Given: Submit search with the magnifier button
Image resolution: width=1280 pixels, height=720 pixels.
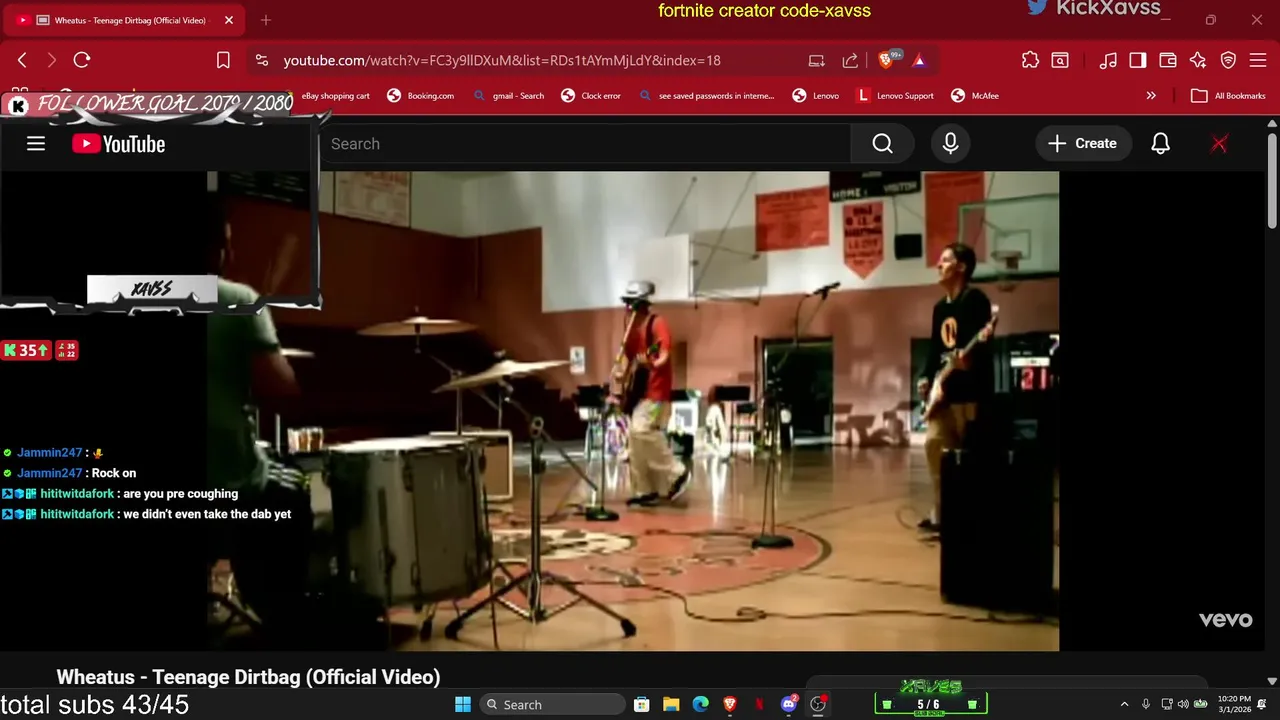Looking at the screenshot, I should [x=882, y=144].
